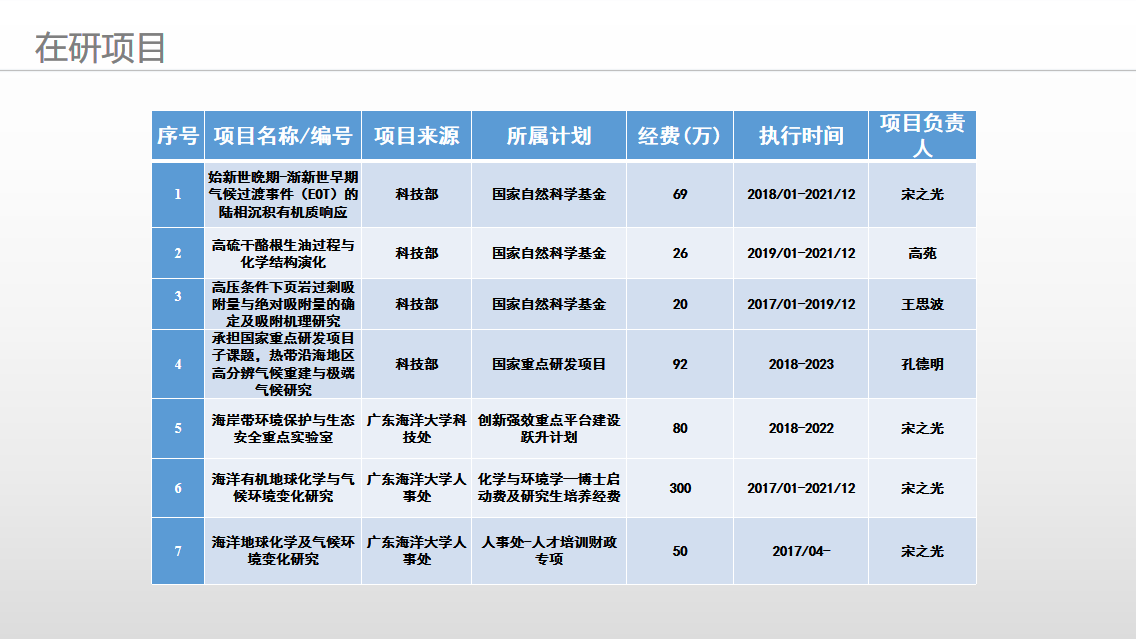Screen dimensions: 1136x639
Task: Select the 项目名称/编号 header cell
Action: coord(283,135)
